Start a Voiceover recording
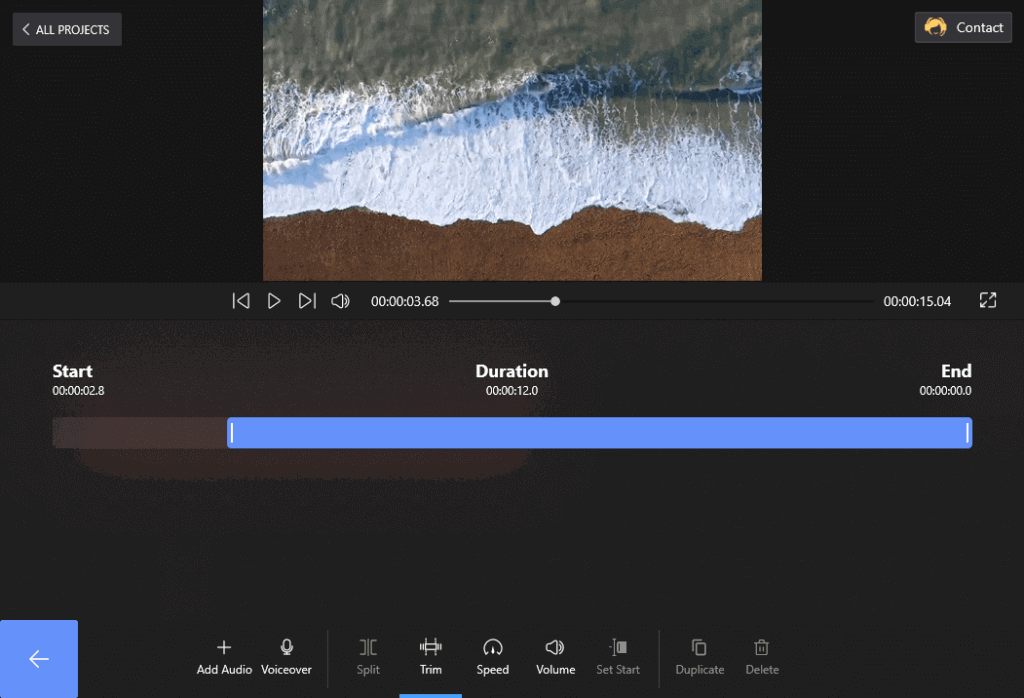The height and width of the screenshot is (698, 1024). 286,657
